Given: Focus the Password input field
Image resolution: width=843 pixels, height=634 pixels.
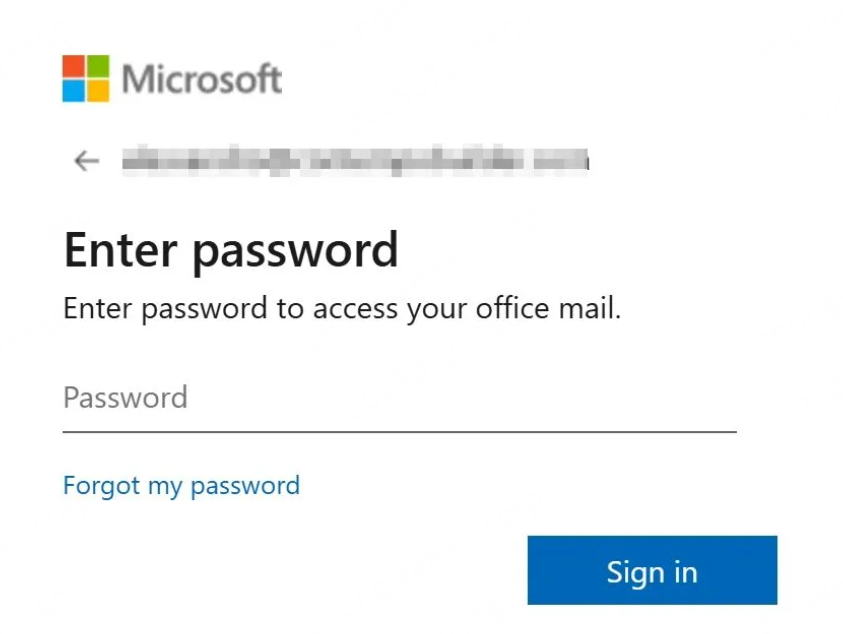Looking at the screenshot, I should click(399, 399).
